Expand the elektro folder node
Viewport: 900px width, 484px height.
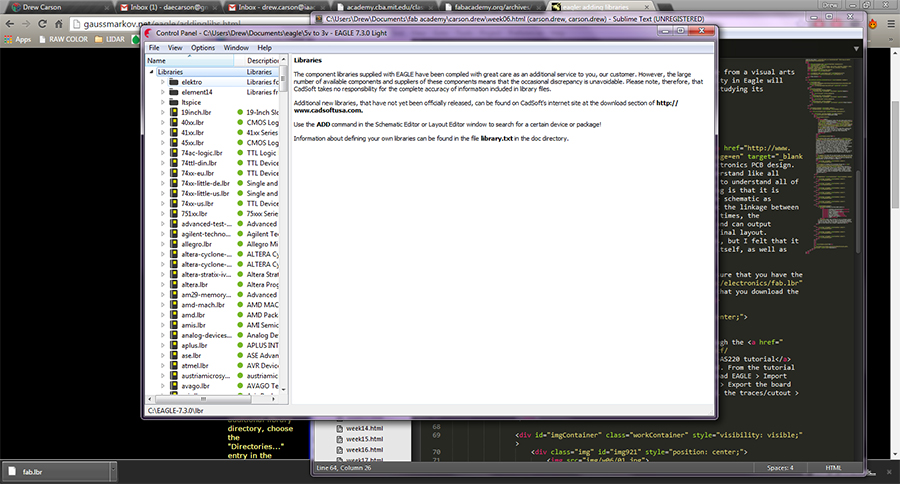tap(162, 82)
